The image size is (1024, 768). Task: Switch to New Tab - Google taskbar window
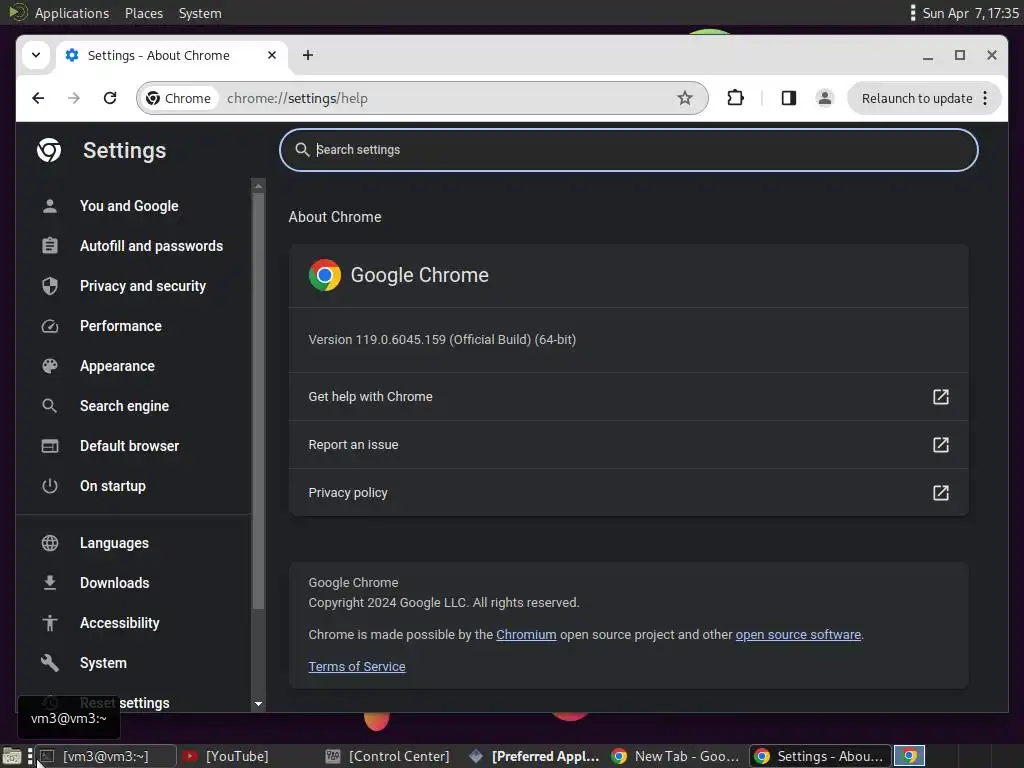676,756
